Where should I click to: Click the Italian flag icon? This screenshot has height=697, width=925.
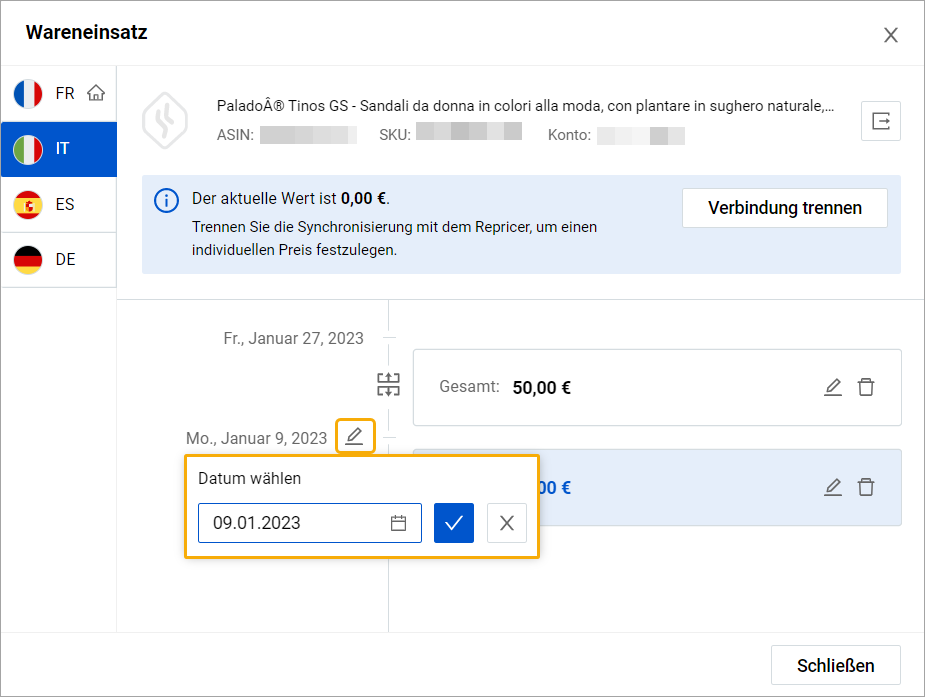[28, 149]
